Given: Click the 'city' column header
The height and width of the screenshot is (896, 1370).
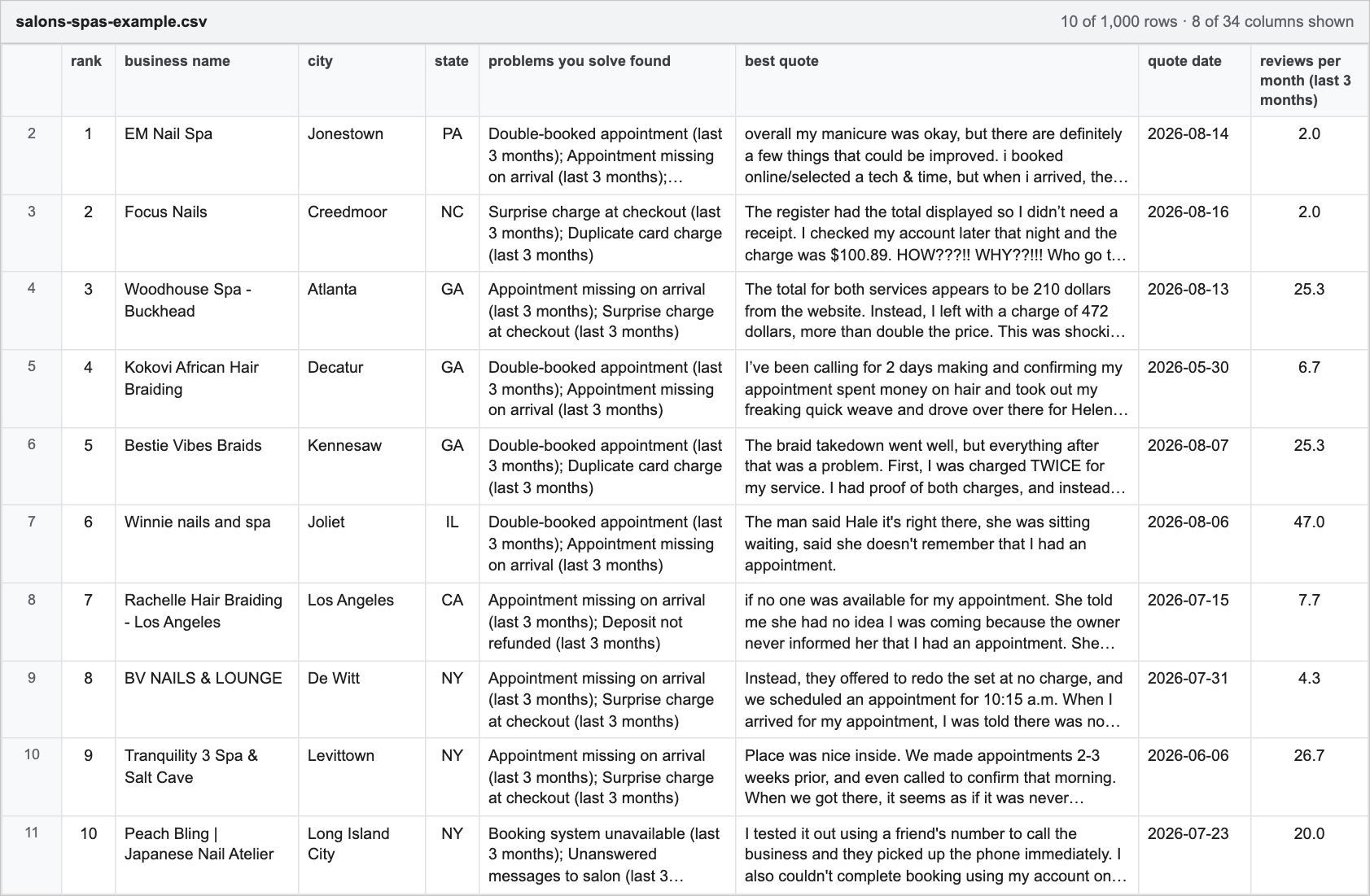Looking at the screenshot, I should pyautogui.click(x=361, y=80).
